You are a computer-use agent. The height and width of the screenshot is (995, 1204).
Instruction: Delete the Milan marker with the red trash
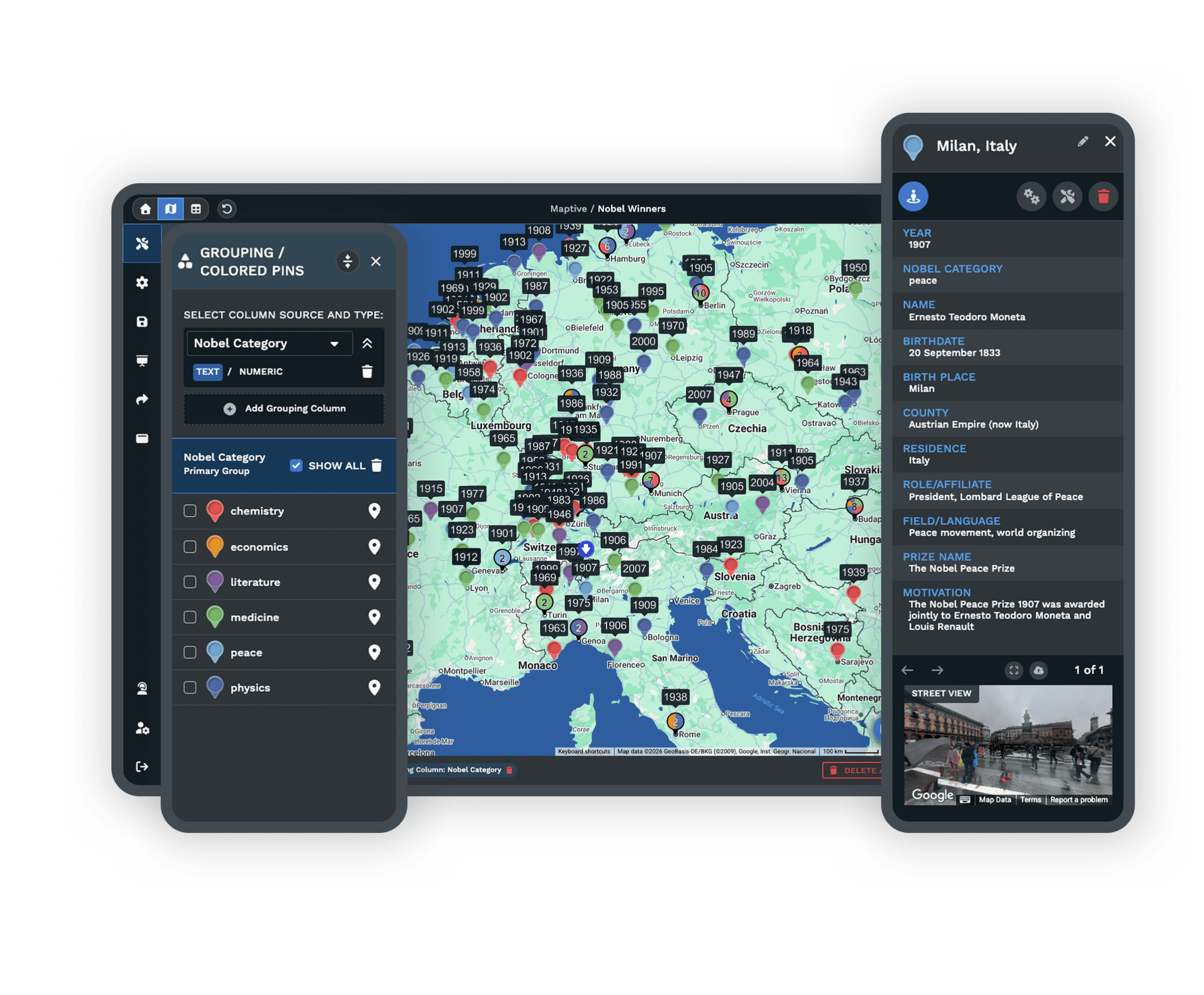1103,197
